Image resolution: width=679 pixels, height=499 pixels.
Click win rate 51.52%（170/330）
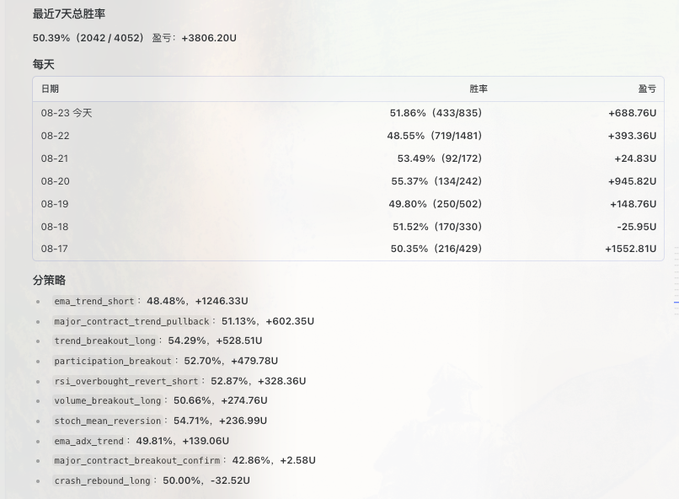(437, 227)
